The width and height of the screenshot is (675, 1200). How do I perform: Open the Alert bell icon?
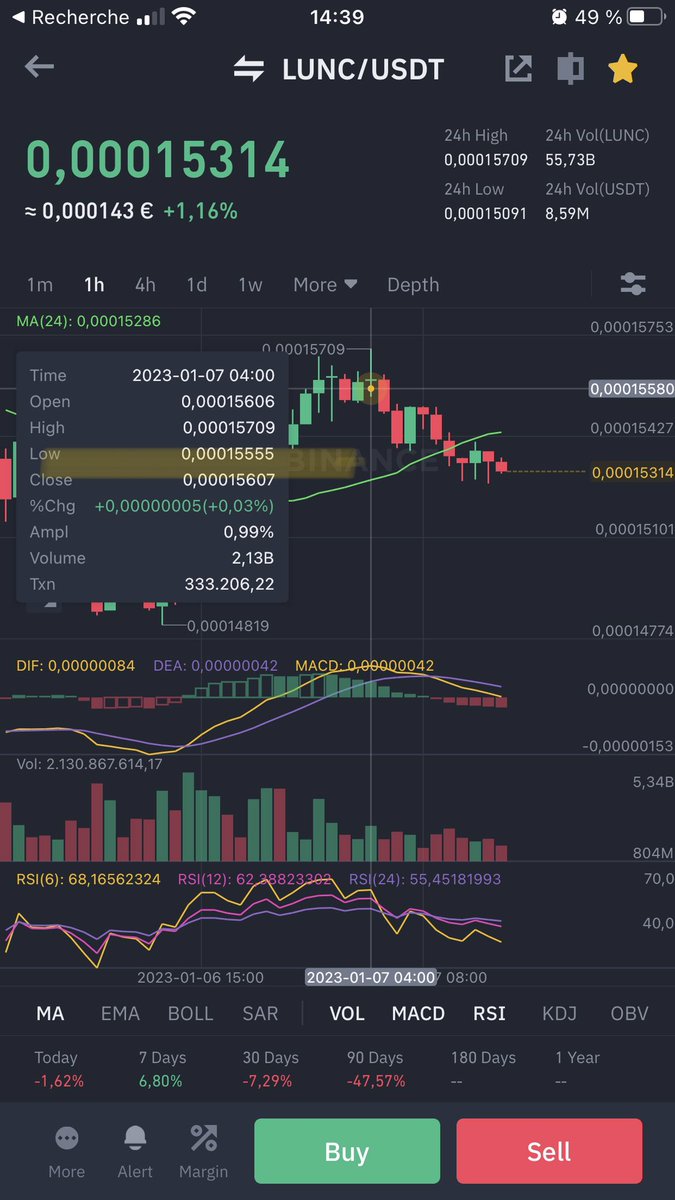point(135,1150)
